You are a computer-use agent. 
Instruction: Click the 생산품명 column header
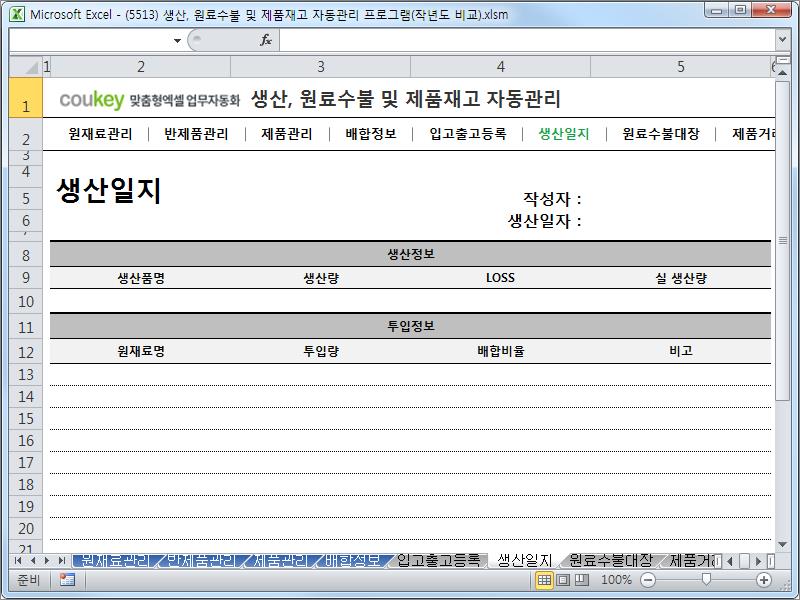(x=141, y=278)
